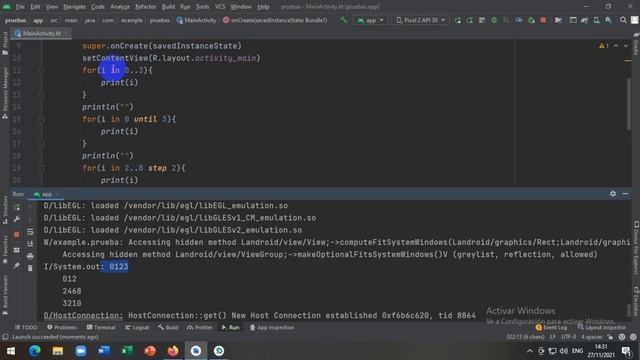Hide the Run panel with minimize icon
Screen dimensions: 640x360
click(x=625, y=194)
